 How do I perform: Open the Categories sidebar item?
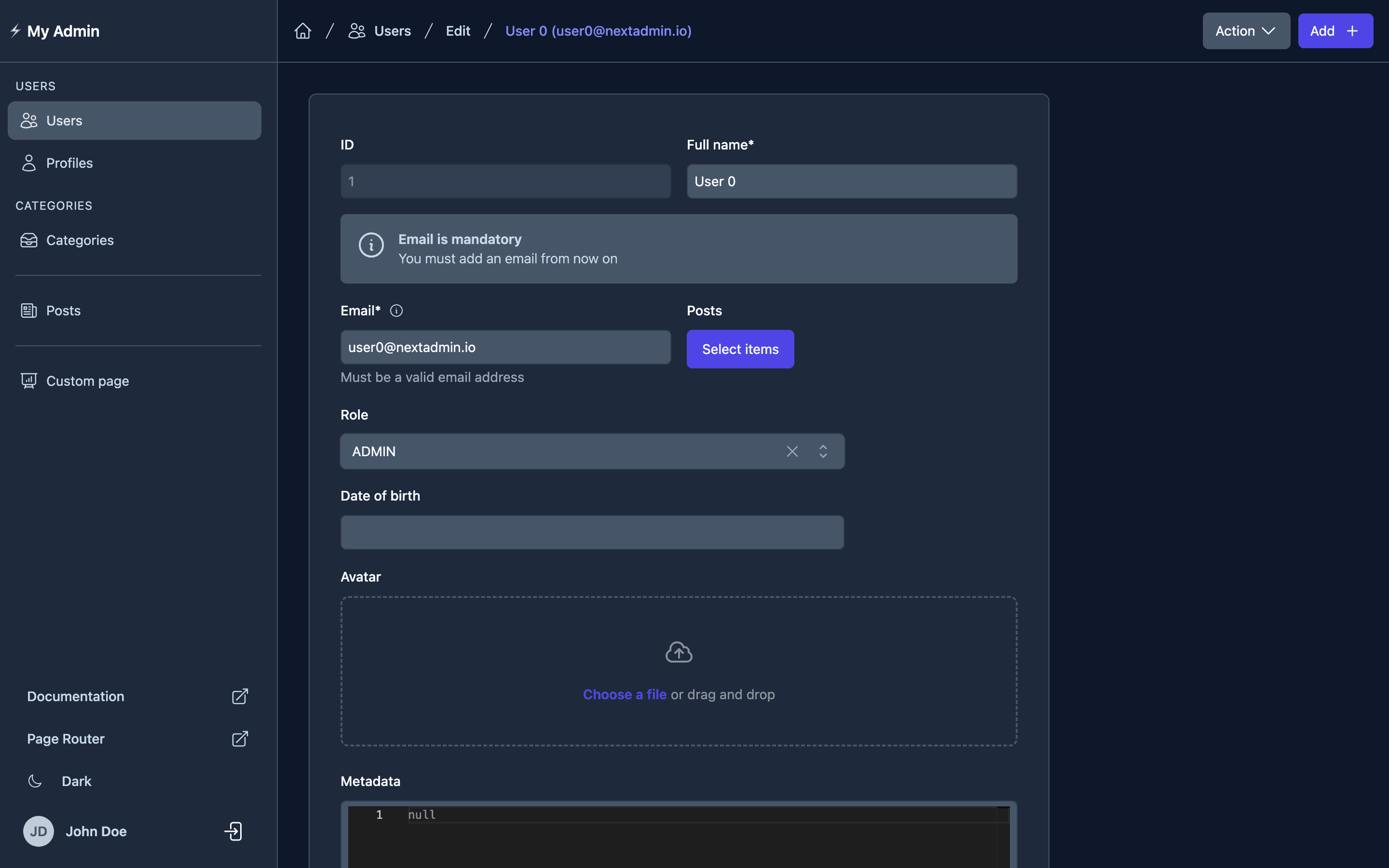point(134,240)
